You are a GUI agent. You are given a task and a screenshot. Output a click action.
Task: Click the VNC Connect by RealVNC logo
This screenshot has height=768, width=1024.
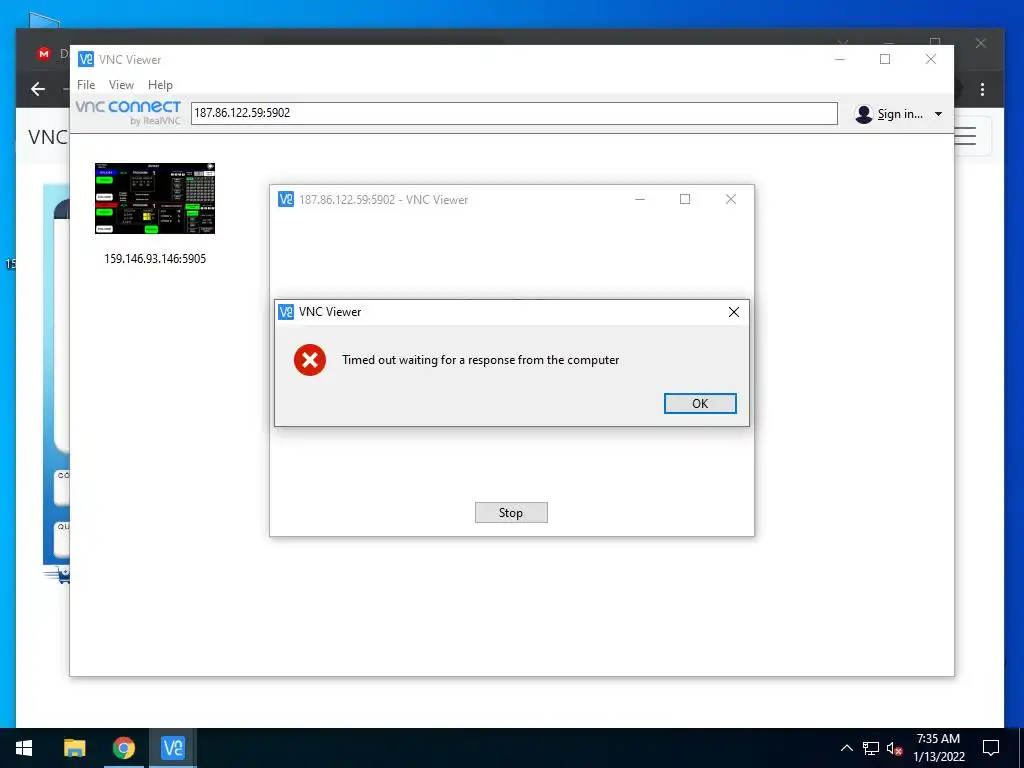pyautogui.click(x=128, y=112)
